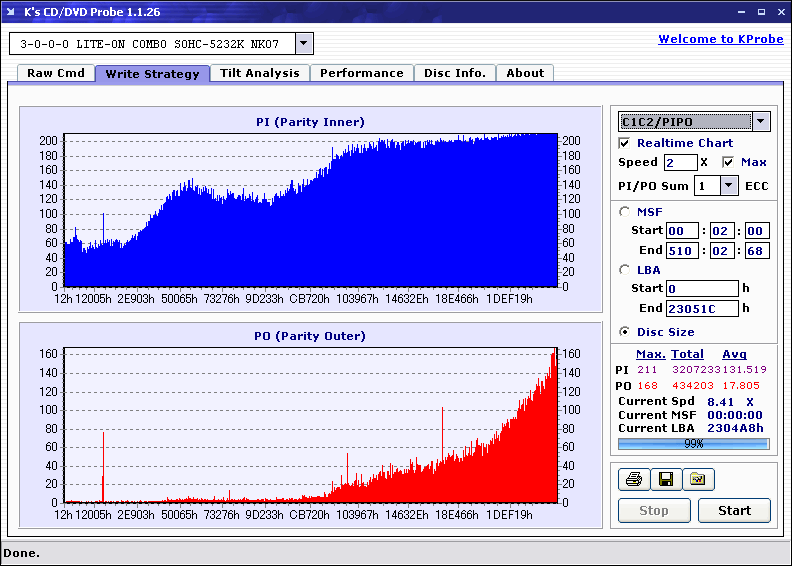
Task: Click the LBA Start field
Action: pyautogui.click(x=702, y=288)
